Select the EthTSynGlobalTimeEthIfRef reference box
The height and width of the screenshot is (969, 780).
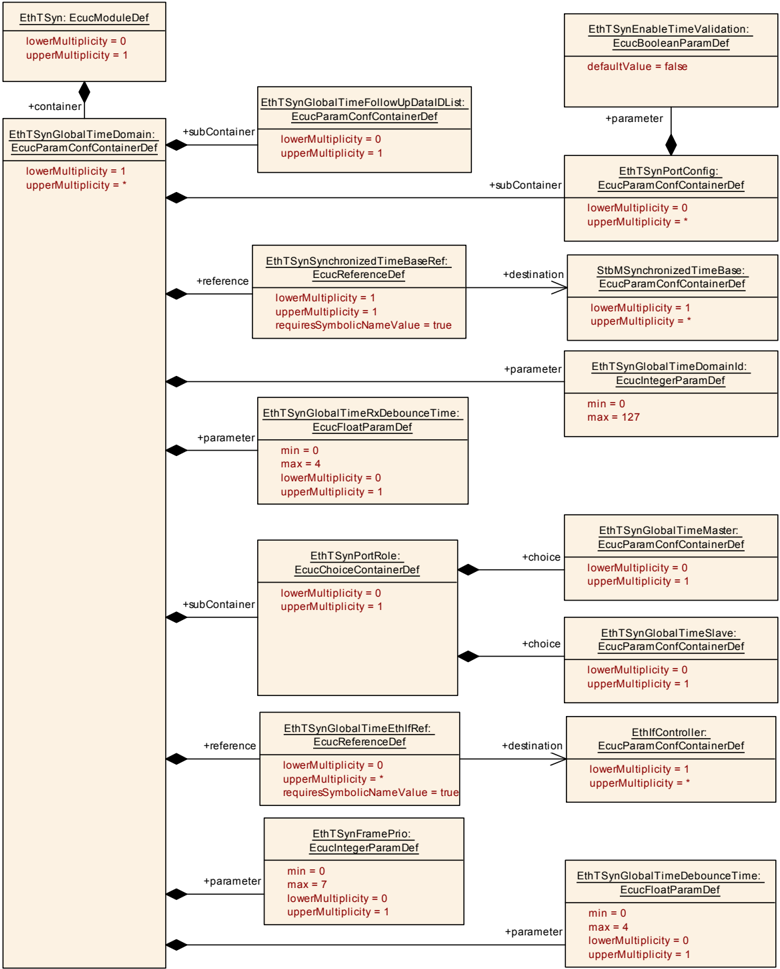pos(359,759)
